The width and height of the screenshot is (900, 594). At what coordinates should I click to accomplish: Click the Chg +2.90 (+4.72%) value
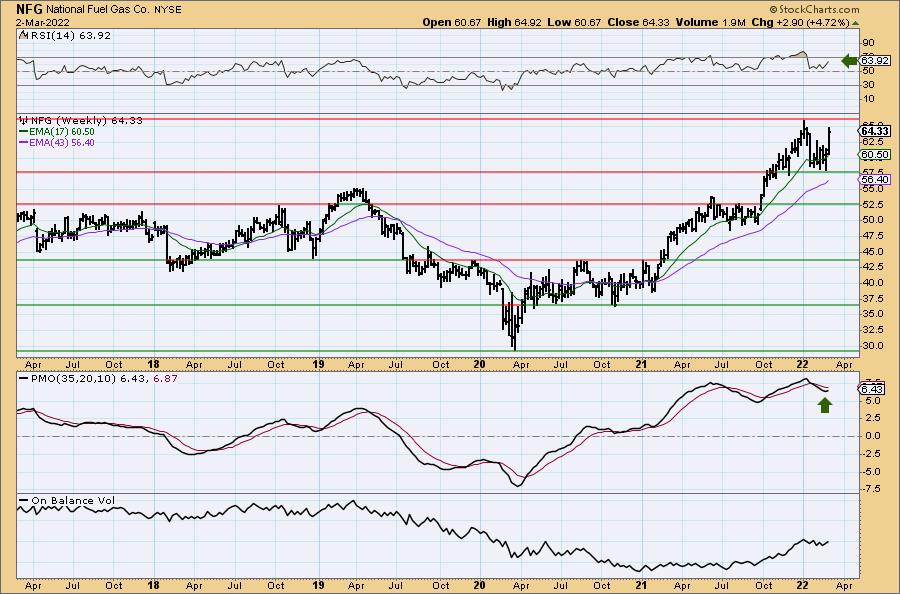800,22
